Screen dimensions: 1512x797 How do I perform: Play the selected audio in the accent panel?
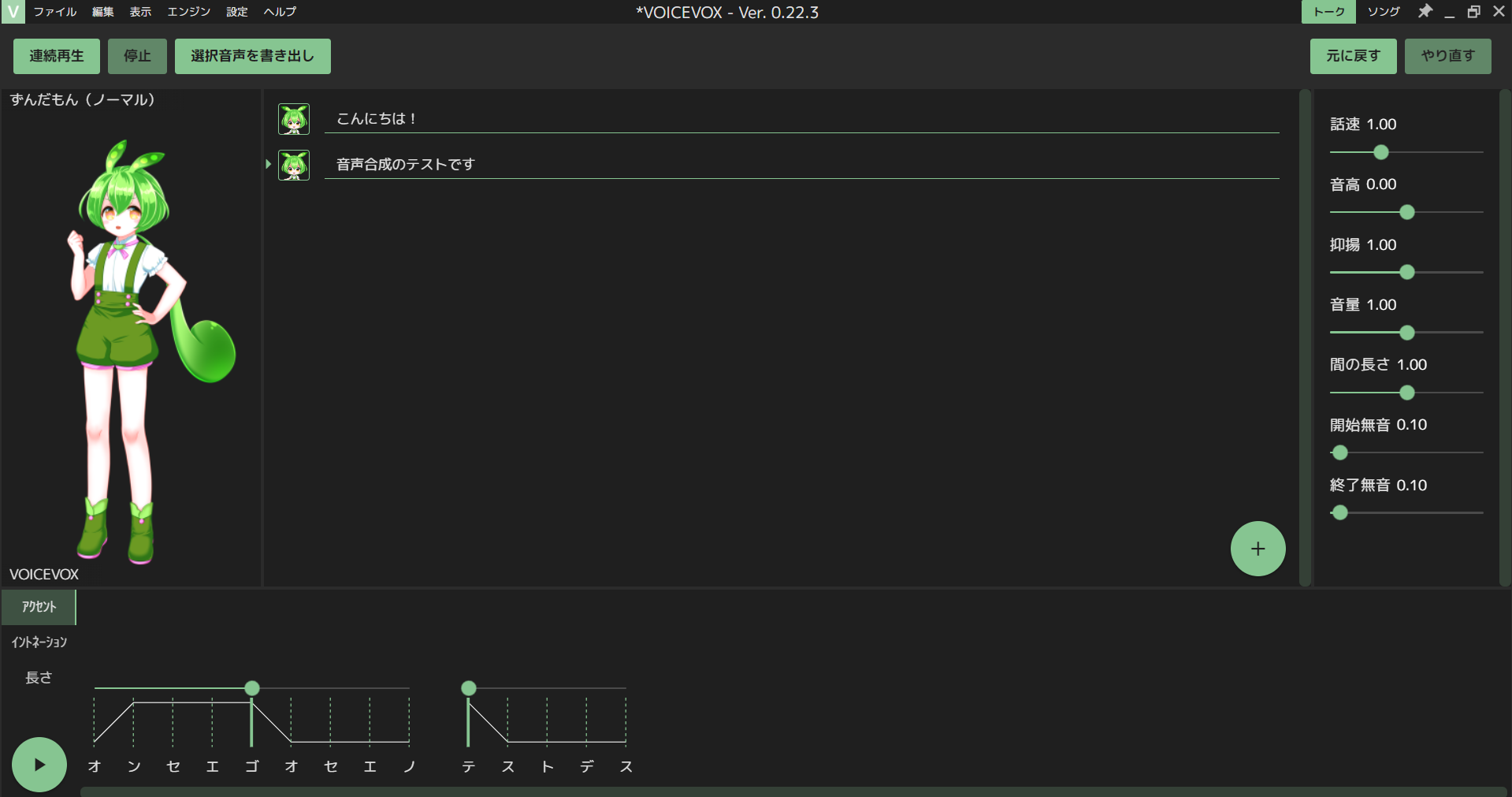(39, 764)
